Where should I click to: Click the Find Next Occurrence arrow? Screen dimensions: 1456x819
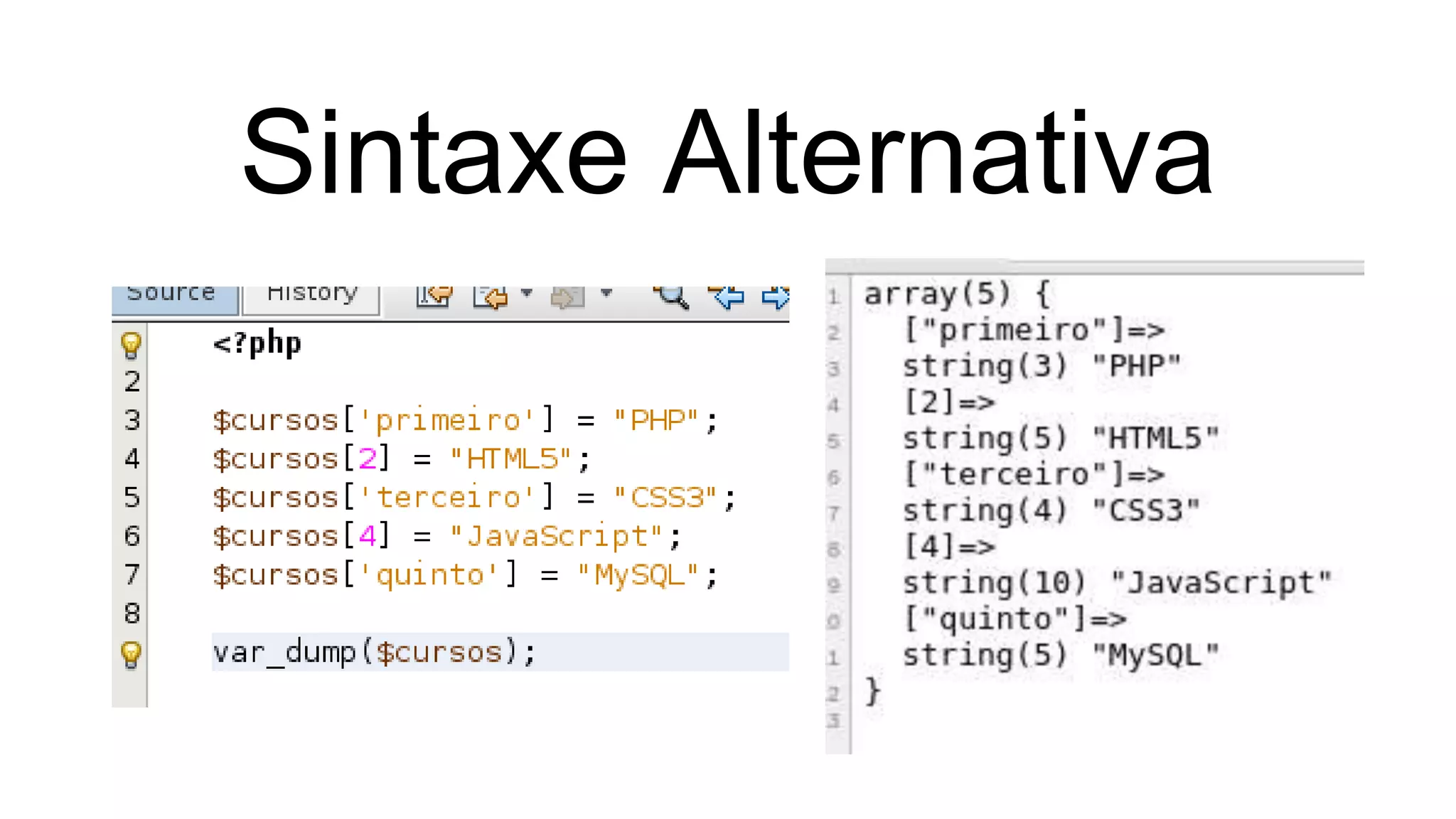click(x=776, y=296)
